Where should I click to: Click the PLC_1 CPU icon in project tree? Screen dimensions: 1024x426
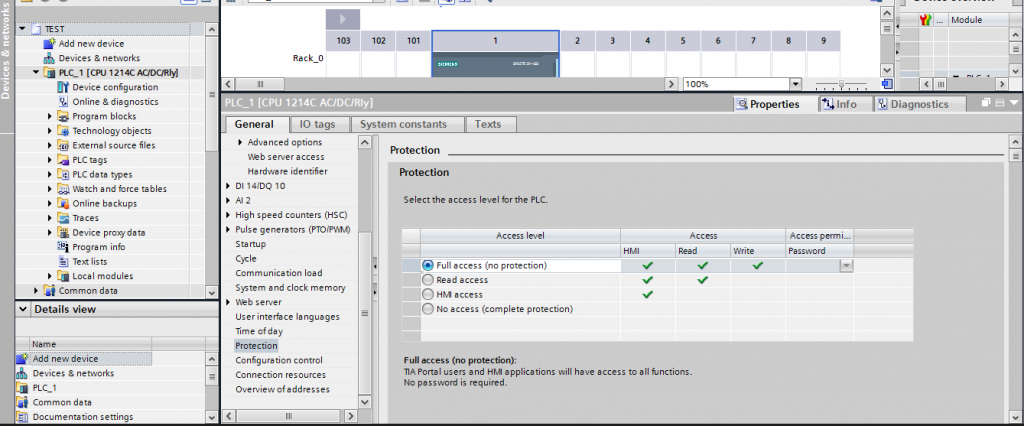click(49, 73)
